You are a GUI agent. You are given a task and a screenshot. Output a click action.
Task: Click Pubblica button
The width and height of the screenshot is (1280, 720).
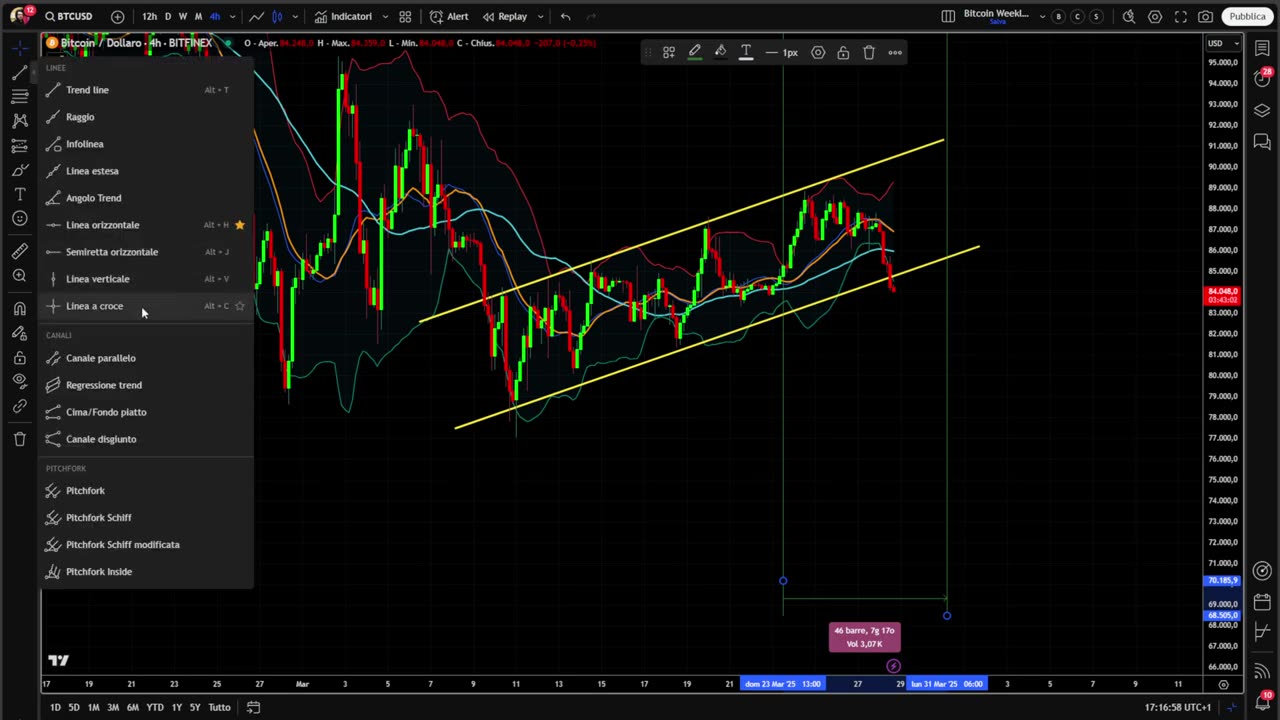click(1247, 16)
